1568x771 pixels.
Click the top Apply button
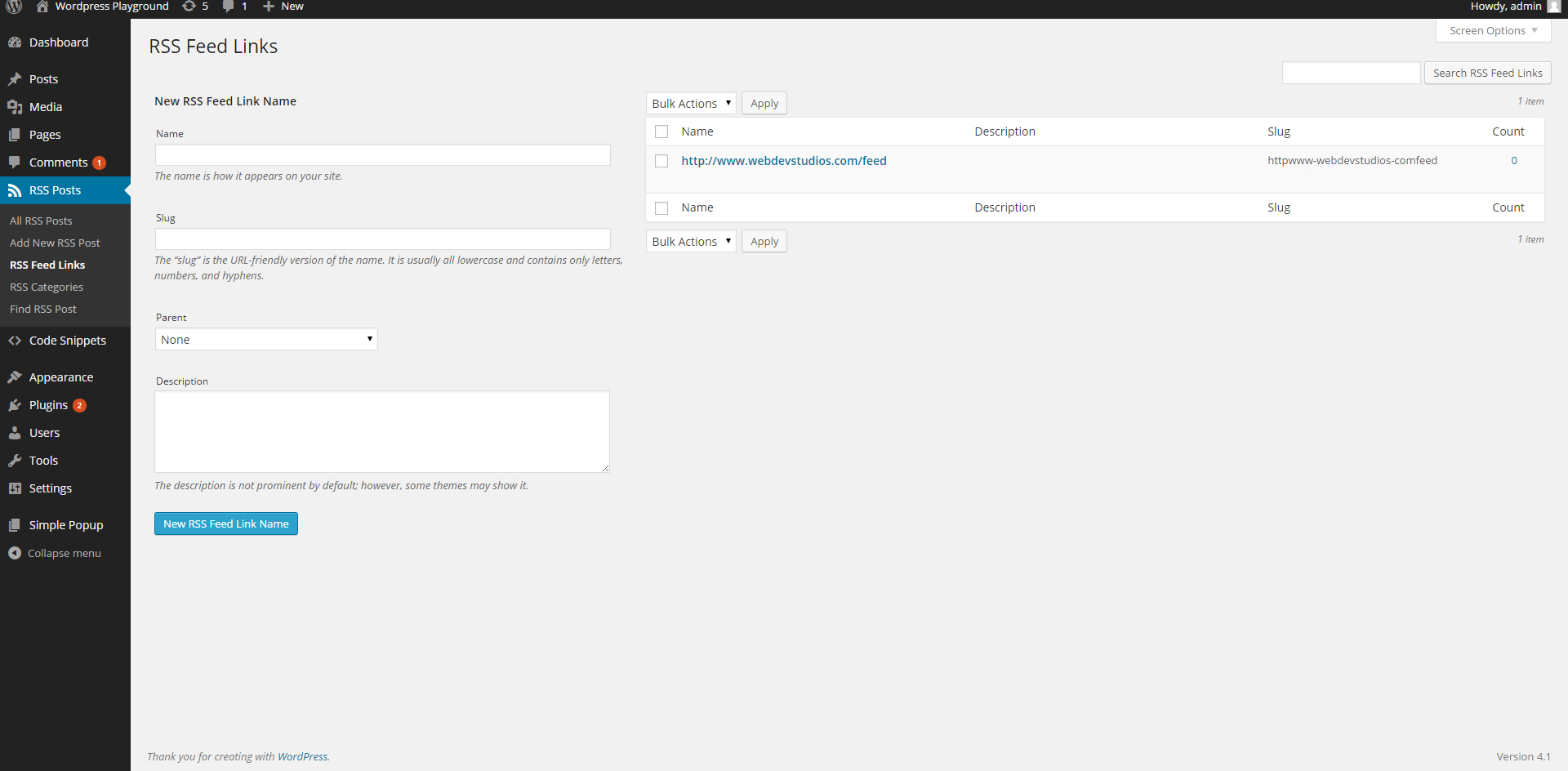click(x=764, y=104)
